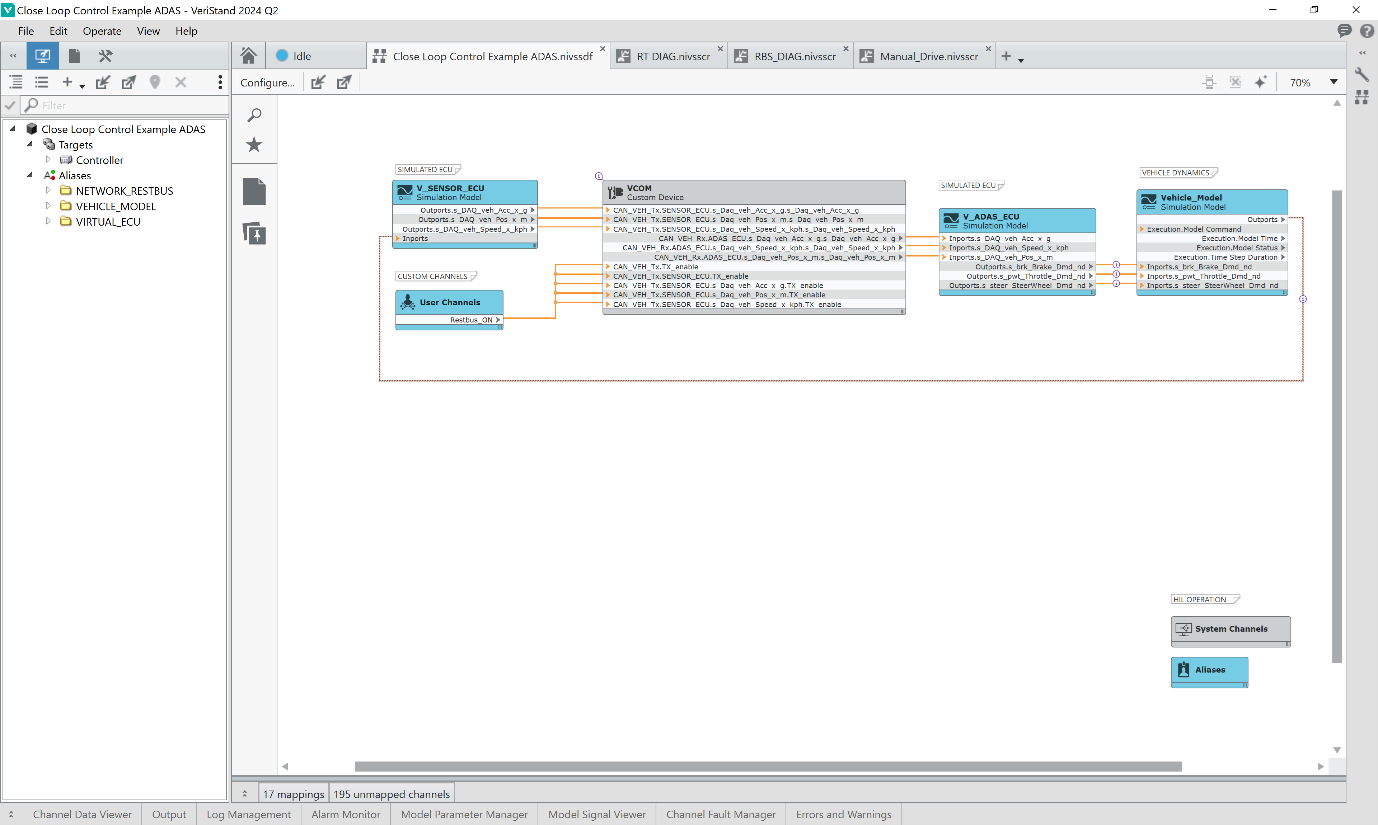Open the tools hammer-wrench tab in left pane
Screen dimensions: 1378x825
point(105,56)
